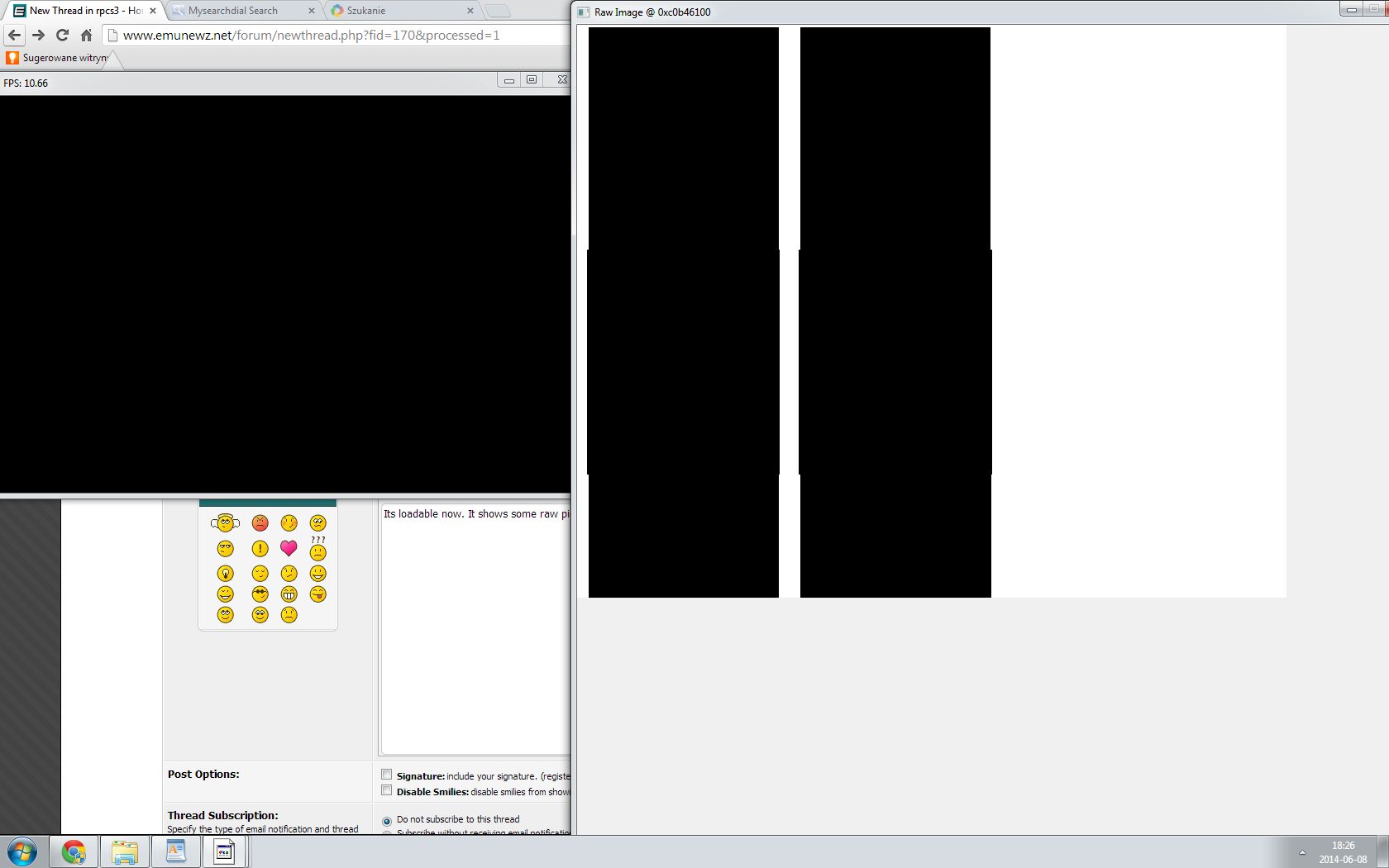Switch to the New Thread in rpcs3 tab
This screenshot has height=868, width=1389.
pos(84,11)
